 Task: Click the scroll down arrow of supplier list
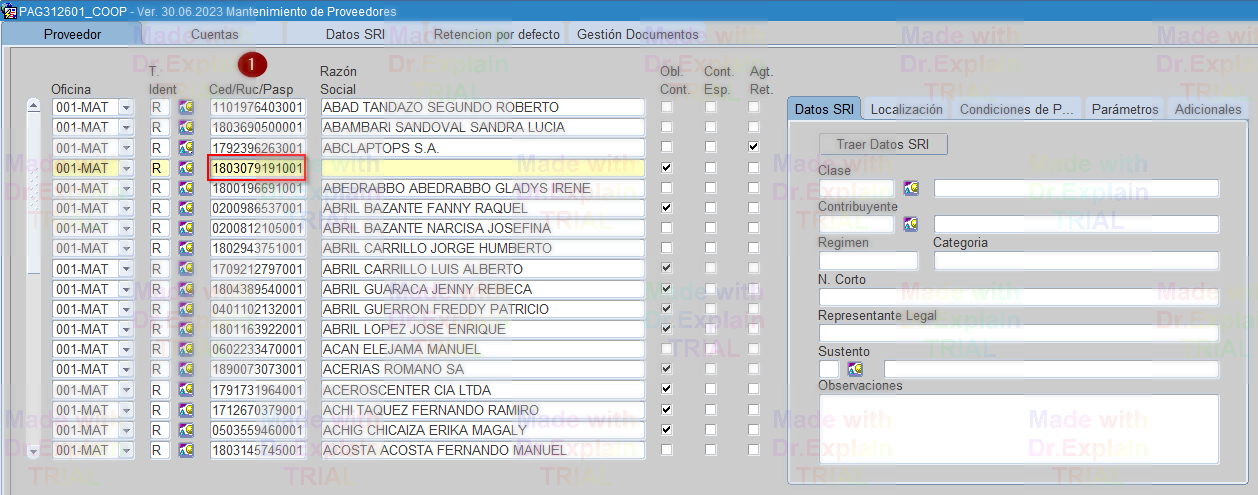33,451
